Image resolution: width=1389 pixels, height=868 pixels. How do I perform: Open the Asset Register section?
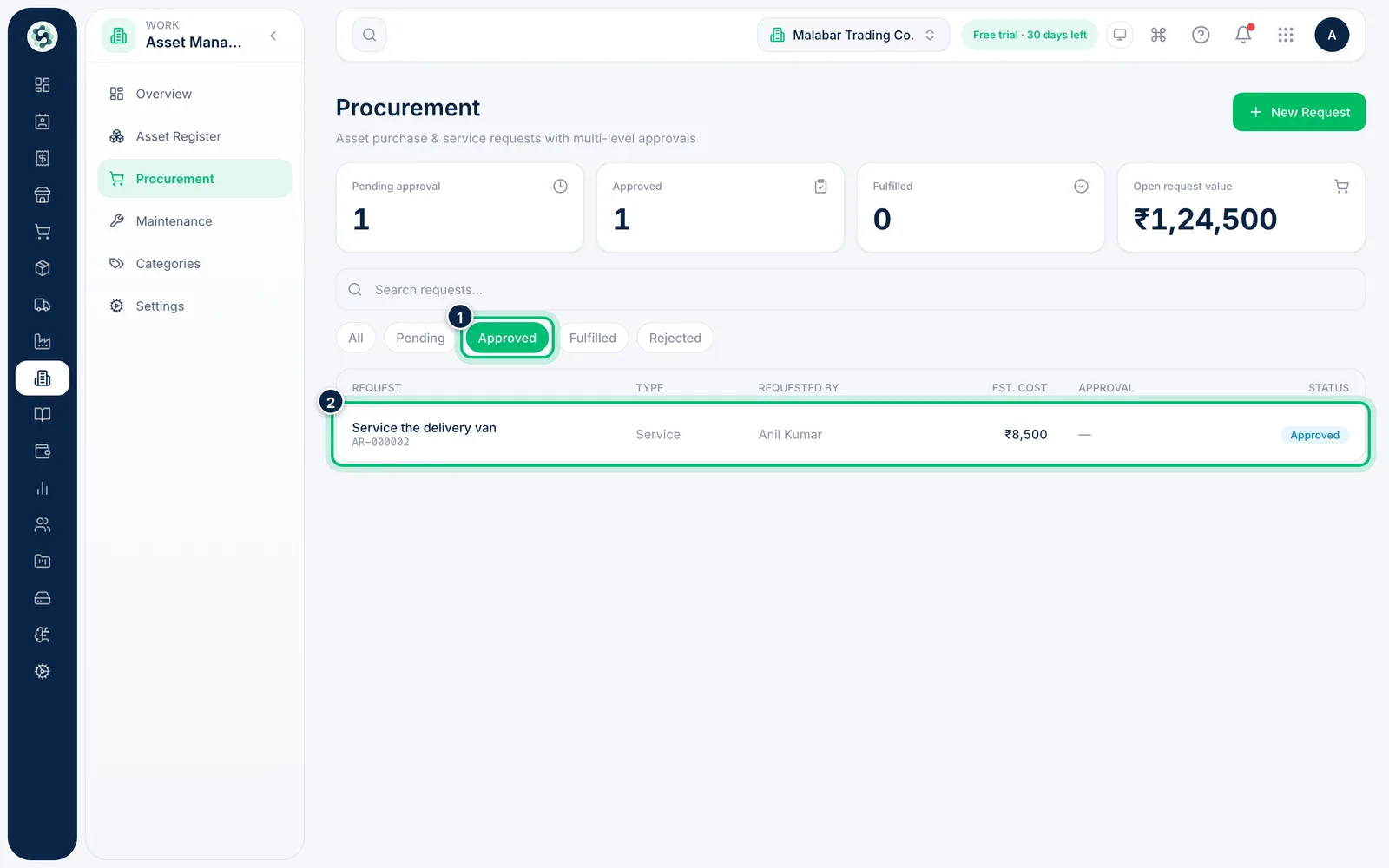194,136
